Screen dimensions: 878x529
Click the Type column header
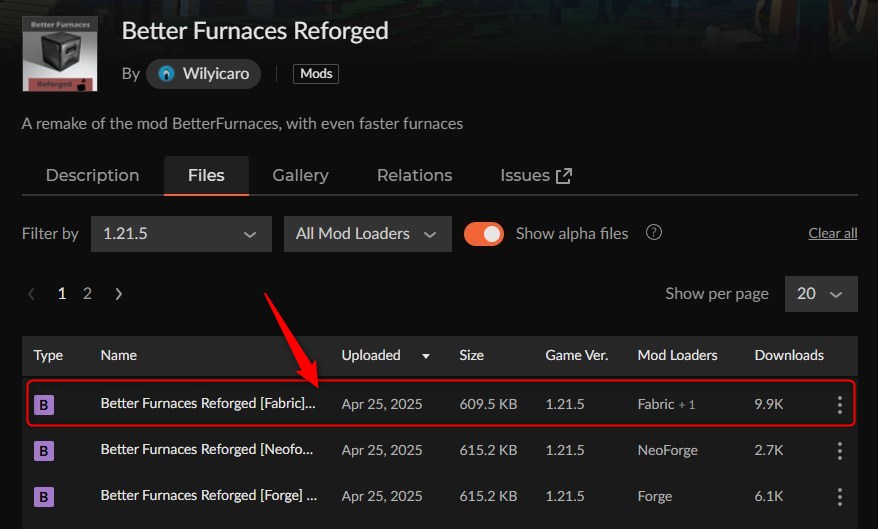click(48, 355)
